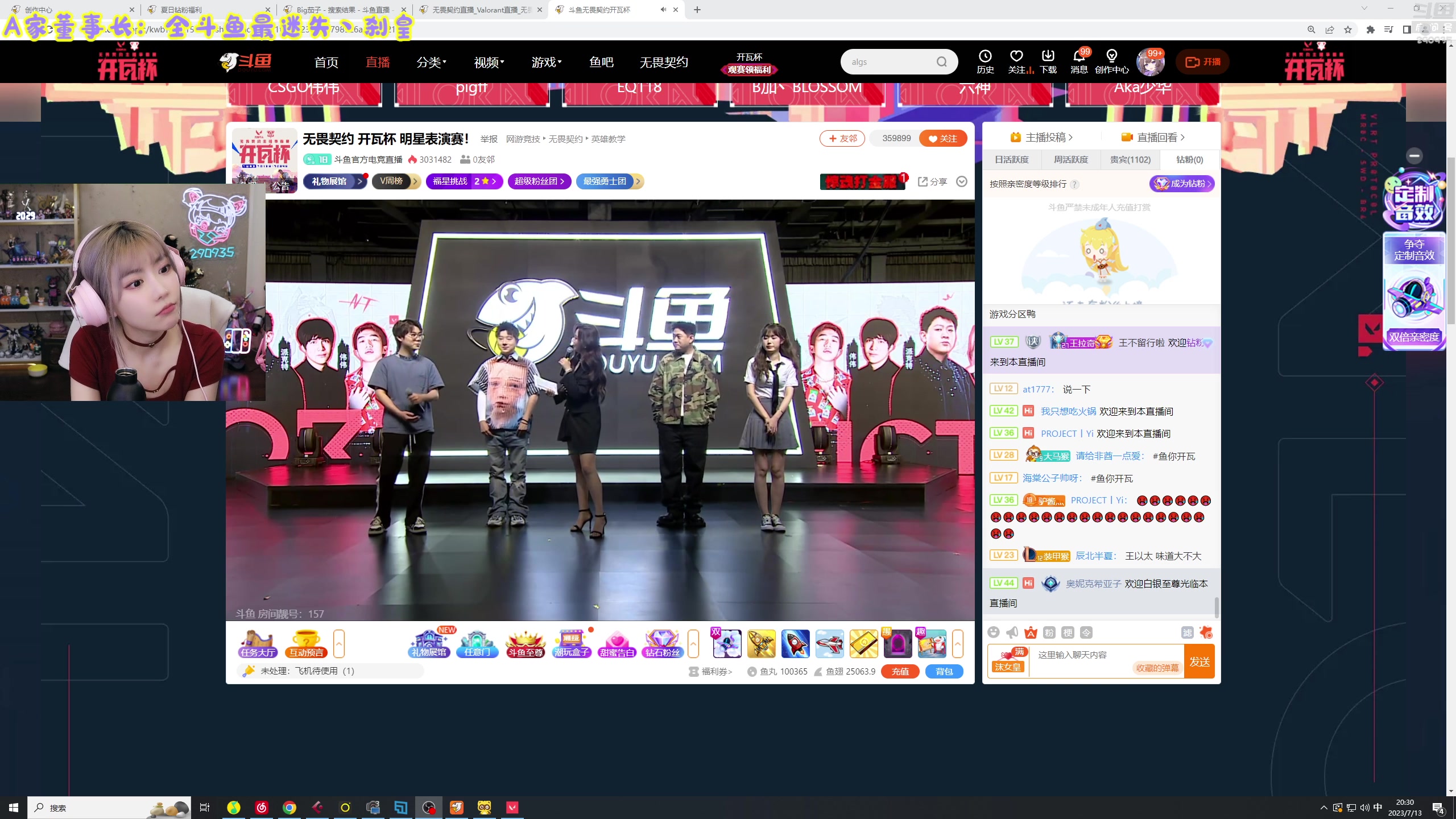The image size is (1456, 819).
Task: Click the Douyu logo in the header
Action: click(x=246, y=61)
